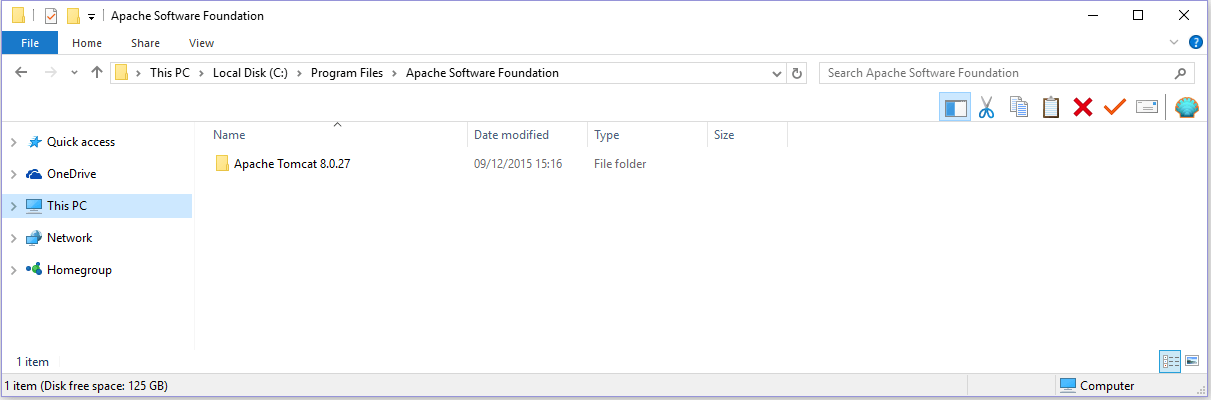
Task: Click the Search Apache Software Foundation box
Action: coord(995,73)
